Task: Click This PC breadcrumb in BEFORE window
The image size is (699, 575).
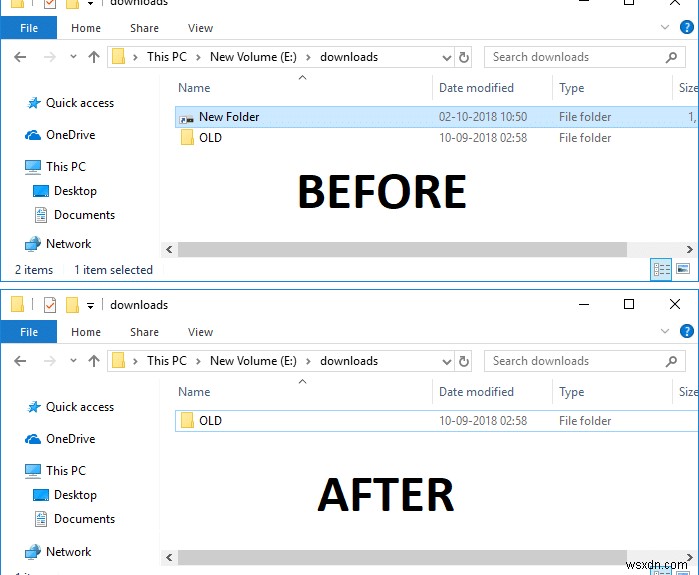Action: coord(167,57)
